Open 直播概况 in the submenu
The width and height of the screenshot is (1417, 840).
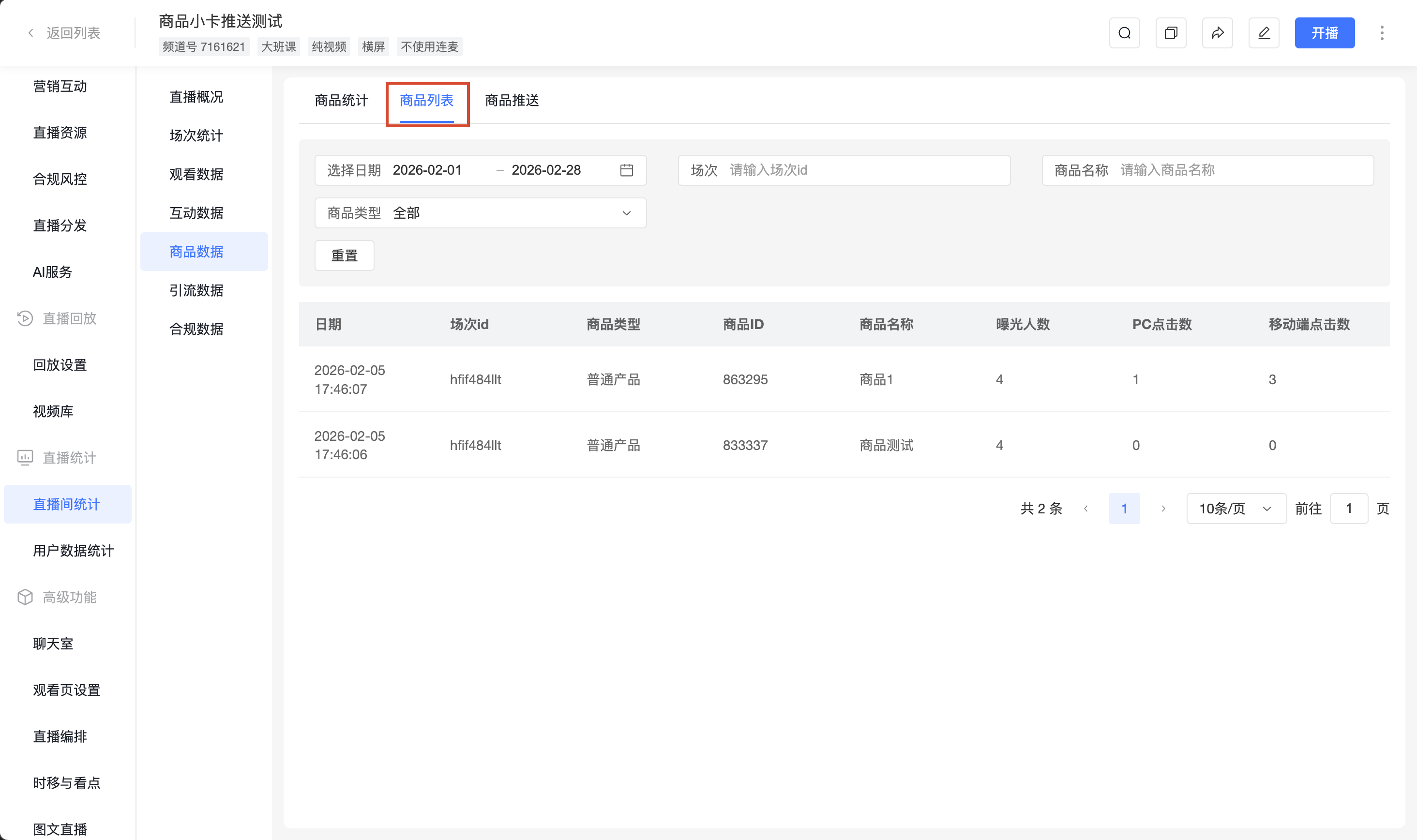[204, 97]
